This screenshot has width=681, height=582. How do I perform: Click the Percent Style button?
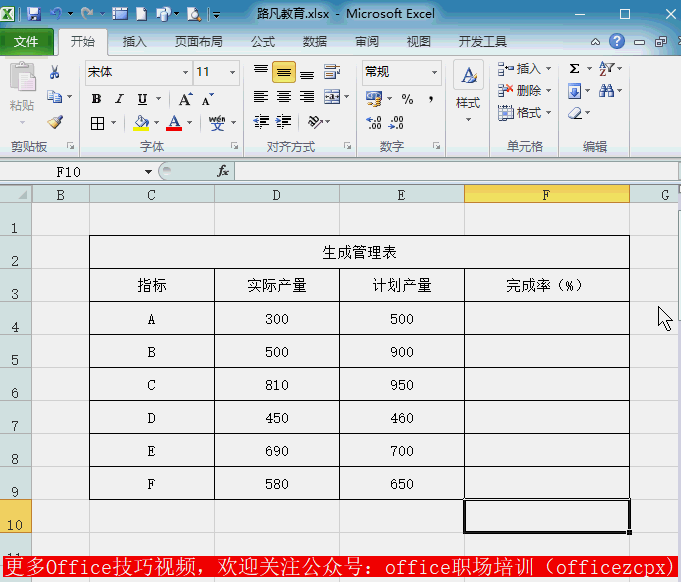click(407, 99)
